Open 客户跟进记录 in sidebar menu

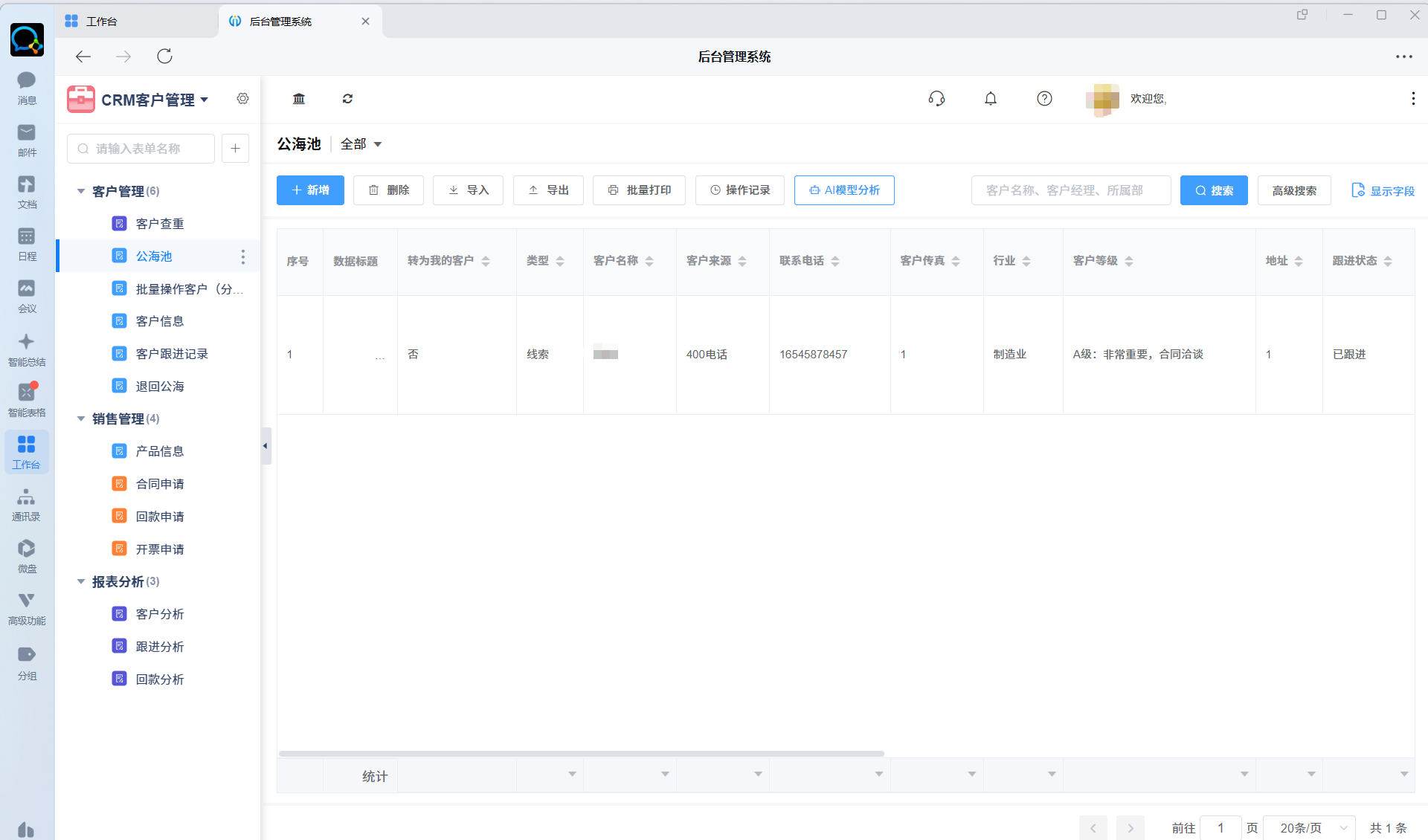pos(172,354)
